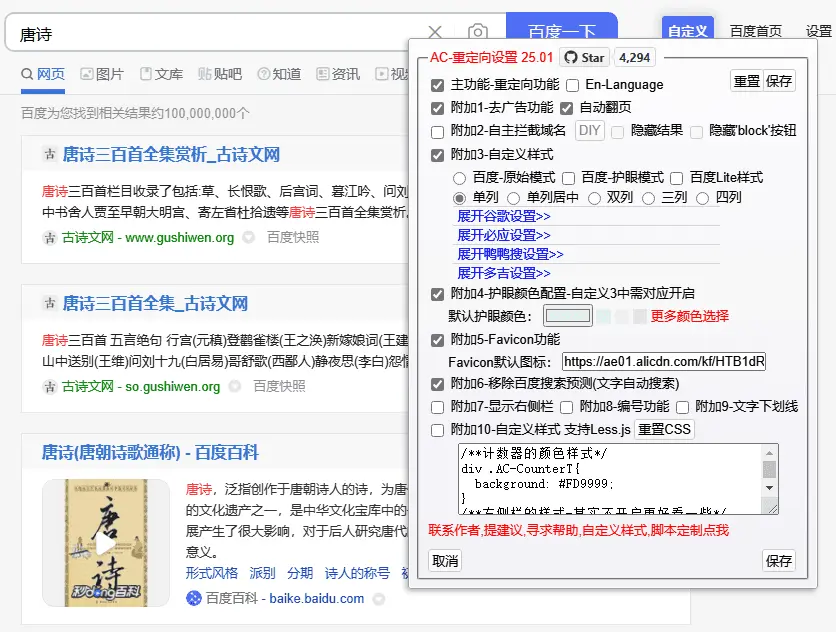Open 更多颜色选择 link
836x632 pixels.
coord(689,316)
